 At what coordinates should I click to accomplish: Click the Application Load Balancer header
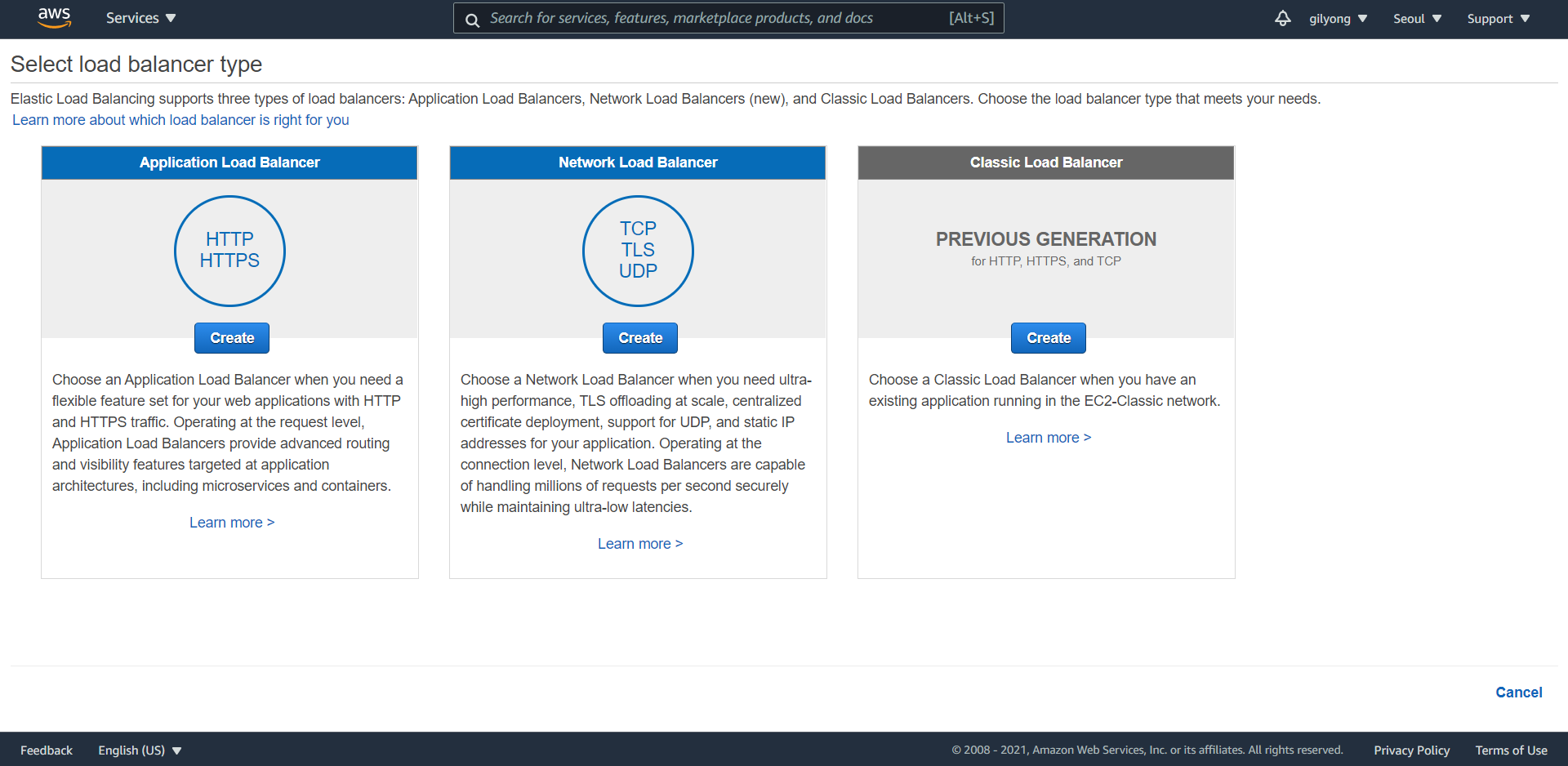tap(229, 163)
